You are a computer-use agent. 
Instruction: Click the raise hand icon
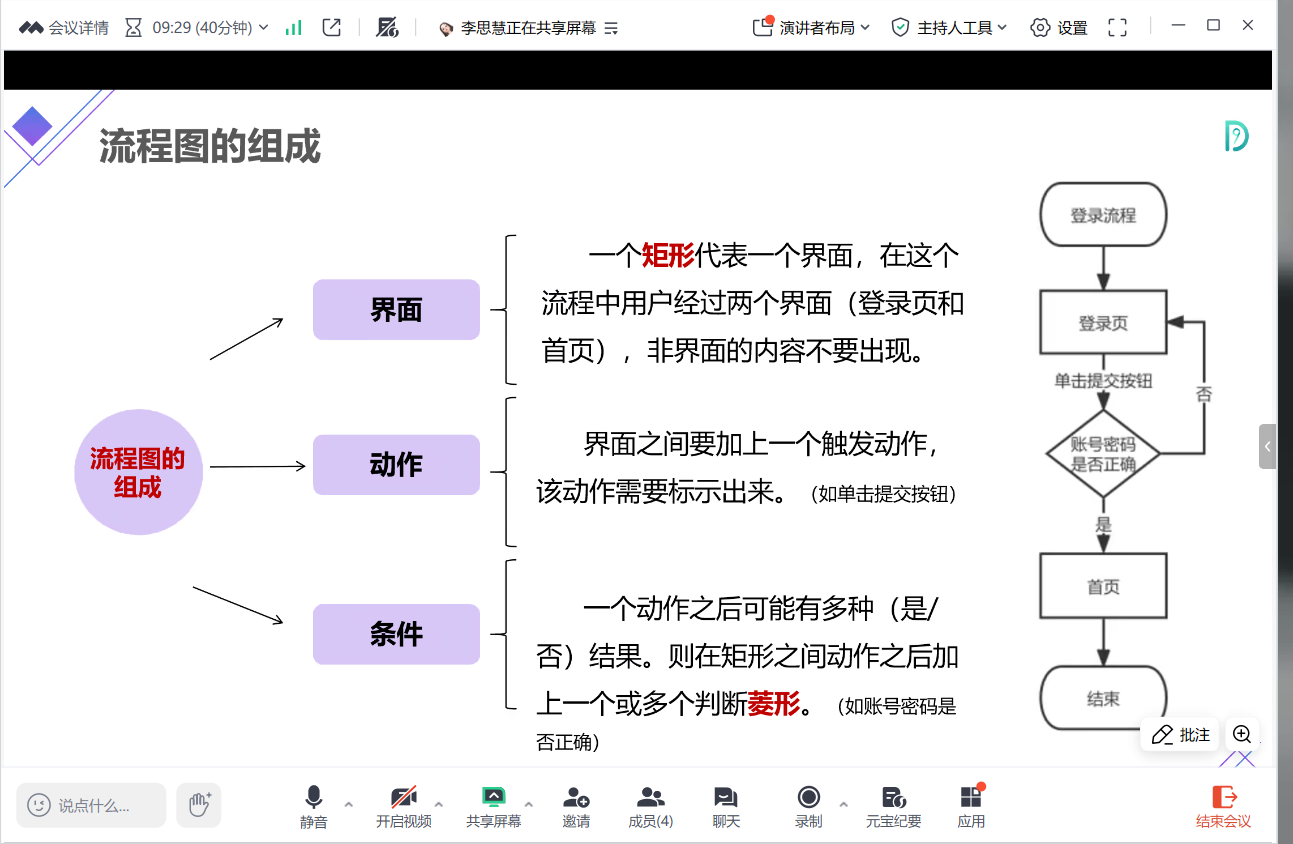(199, 805)
